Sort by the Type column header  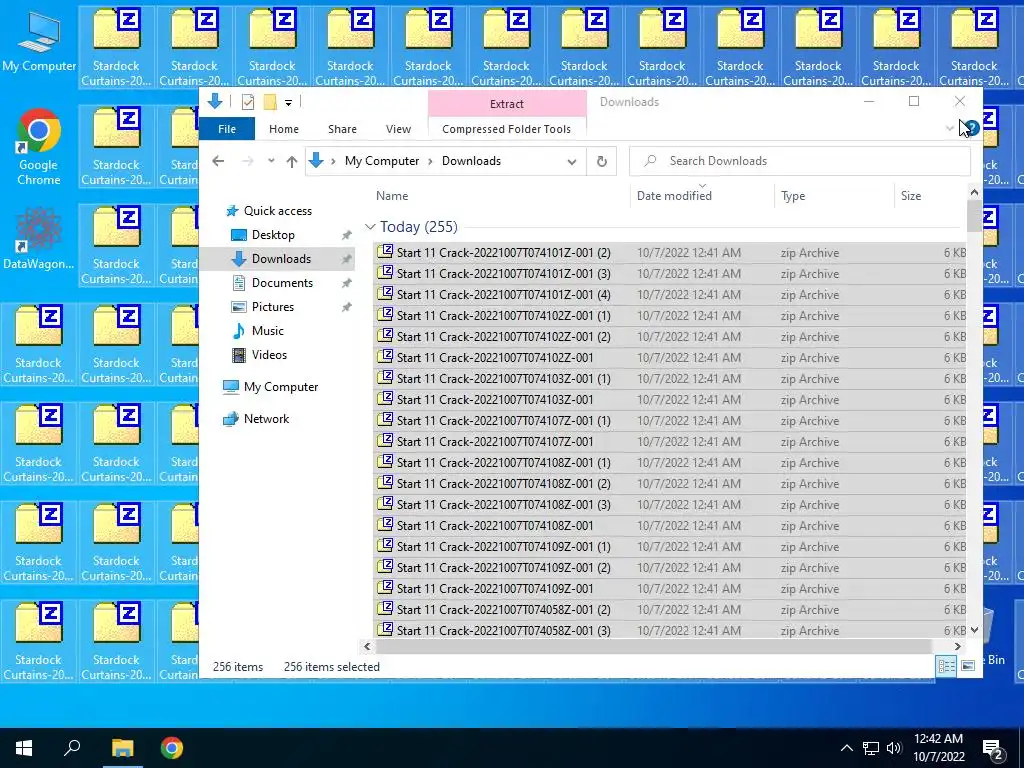(x=793, y=195)
